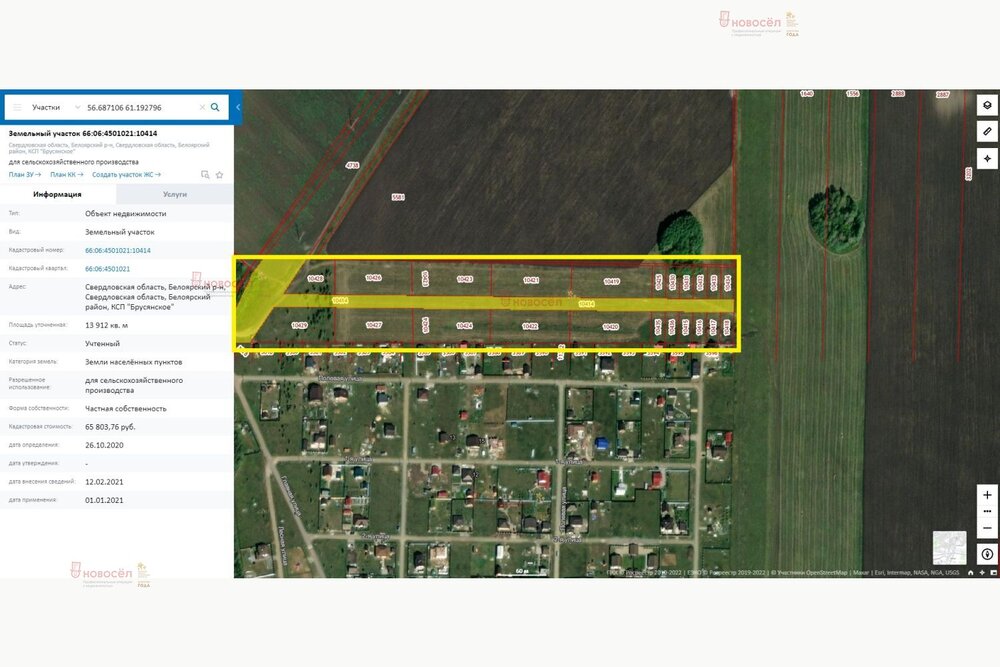Click the Вид value Земельный участок
The height and width of the screenshot is (667, 1000).
(120, 232)
